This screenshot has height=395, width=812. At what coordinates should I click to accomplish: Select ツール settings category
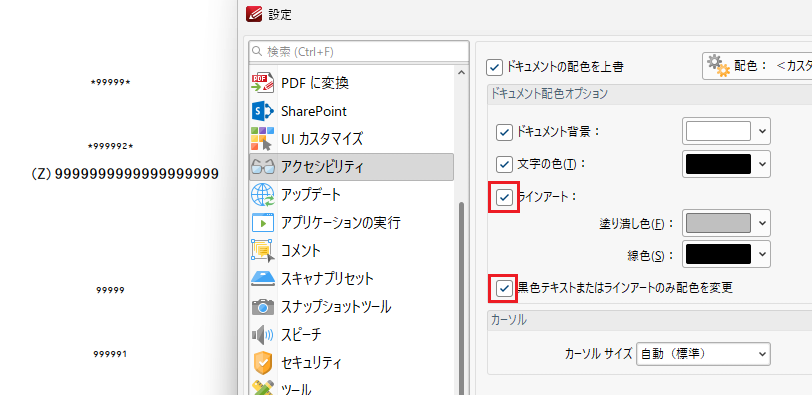(351, 386)
